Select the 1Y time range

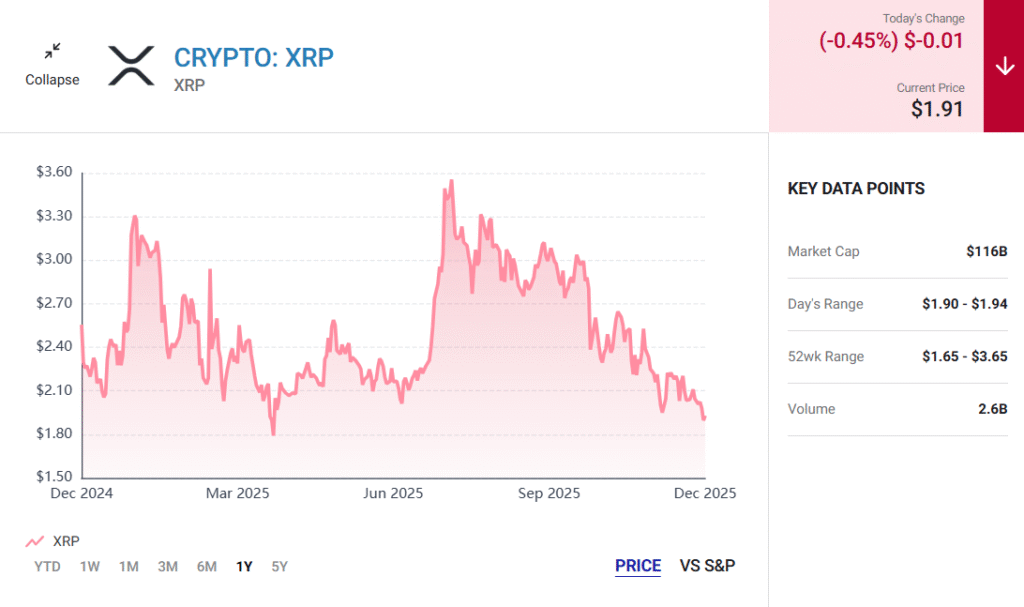click(x=244, y=567)
